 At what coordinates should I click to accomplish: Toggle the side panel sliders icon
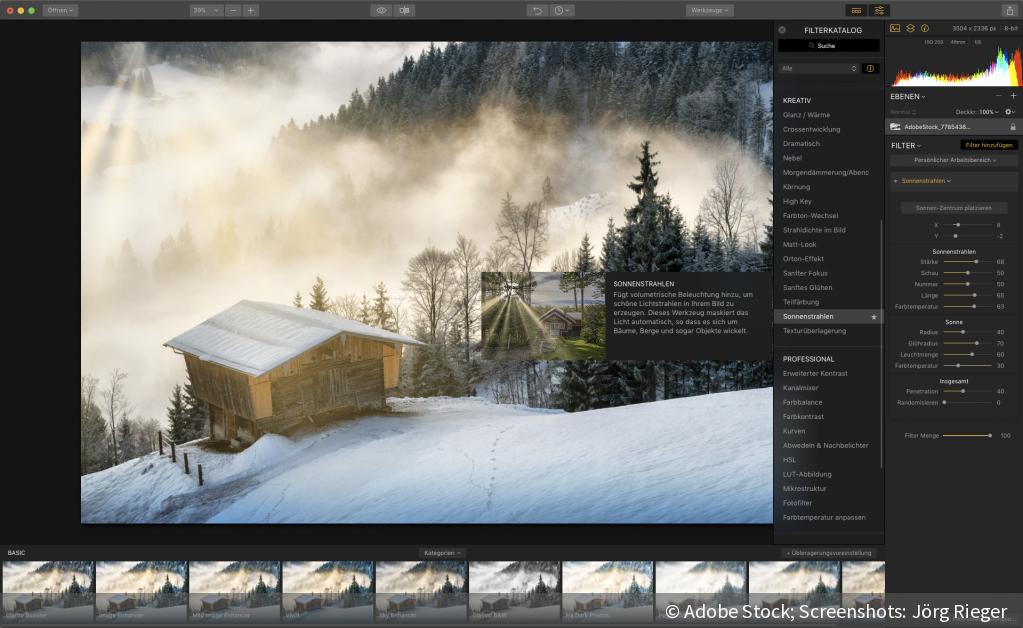click(x=879, y=10)
